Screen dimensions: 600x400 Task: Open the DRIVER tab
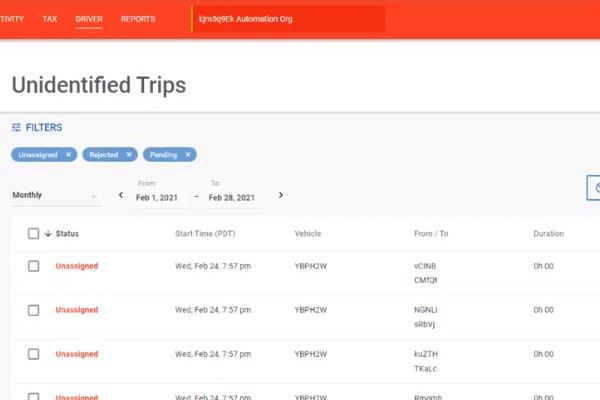click(89, 19)
